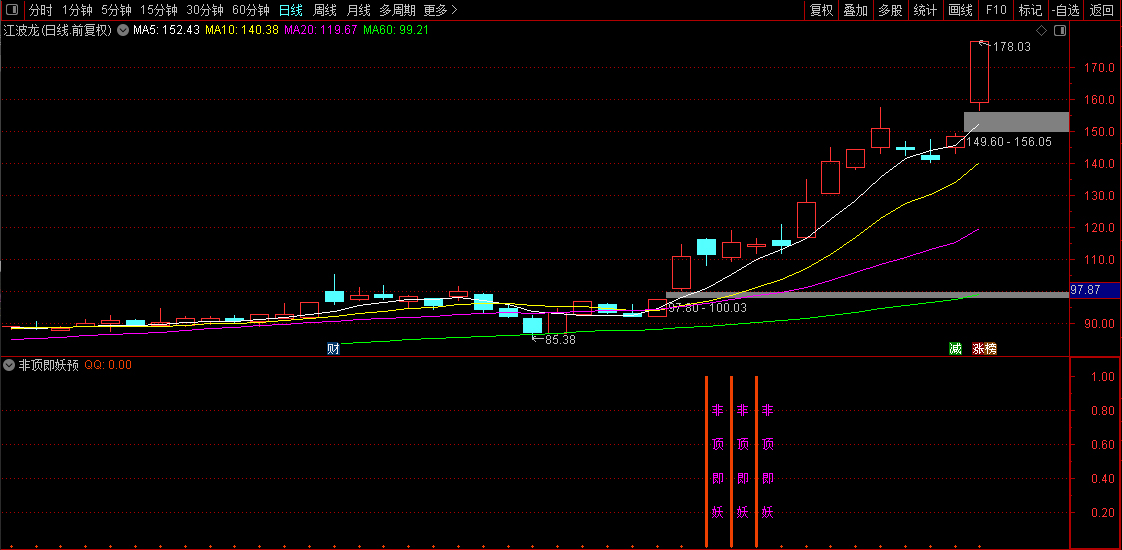This screenshot has width=1122, height=550.
Task: Click the 标记 mark button
Action: click(1030, 10)
